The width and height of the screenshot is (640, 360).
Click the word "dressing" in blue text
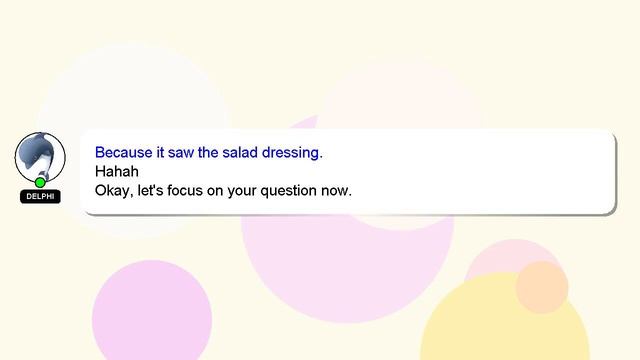click(292, 152)
